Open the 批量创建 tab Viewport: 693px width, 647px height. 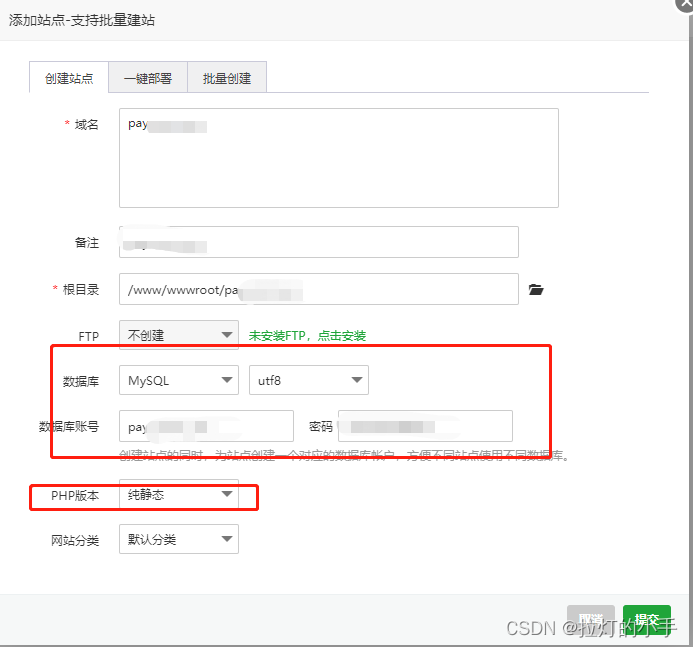click(227, 78)
